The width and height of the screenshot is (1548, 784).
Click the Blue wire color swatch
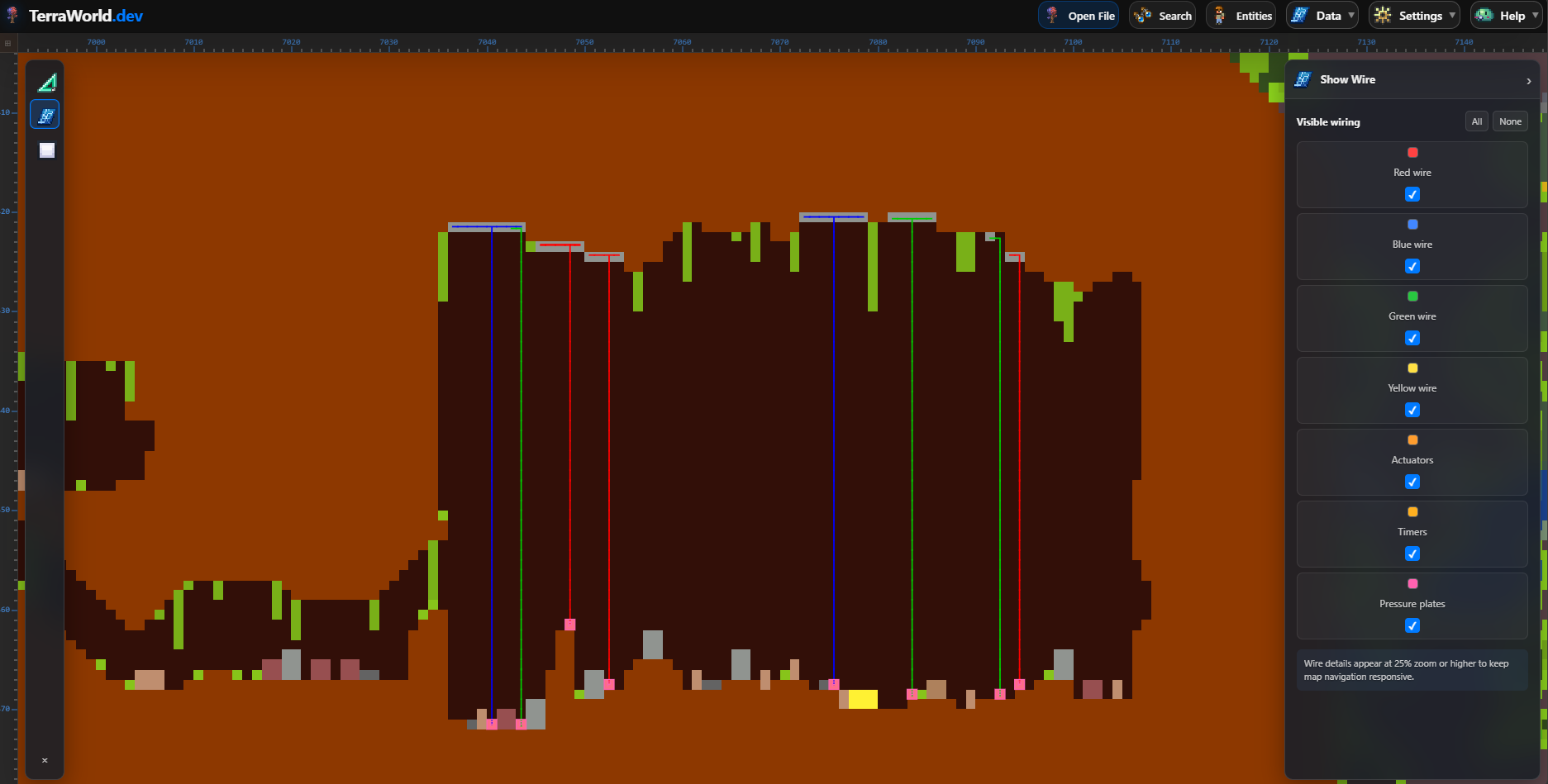(x=1412, y=225)
